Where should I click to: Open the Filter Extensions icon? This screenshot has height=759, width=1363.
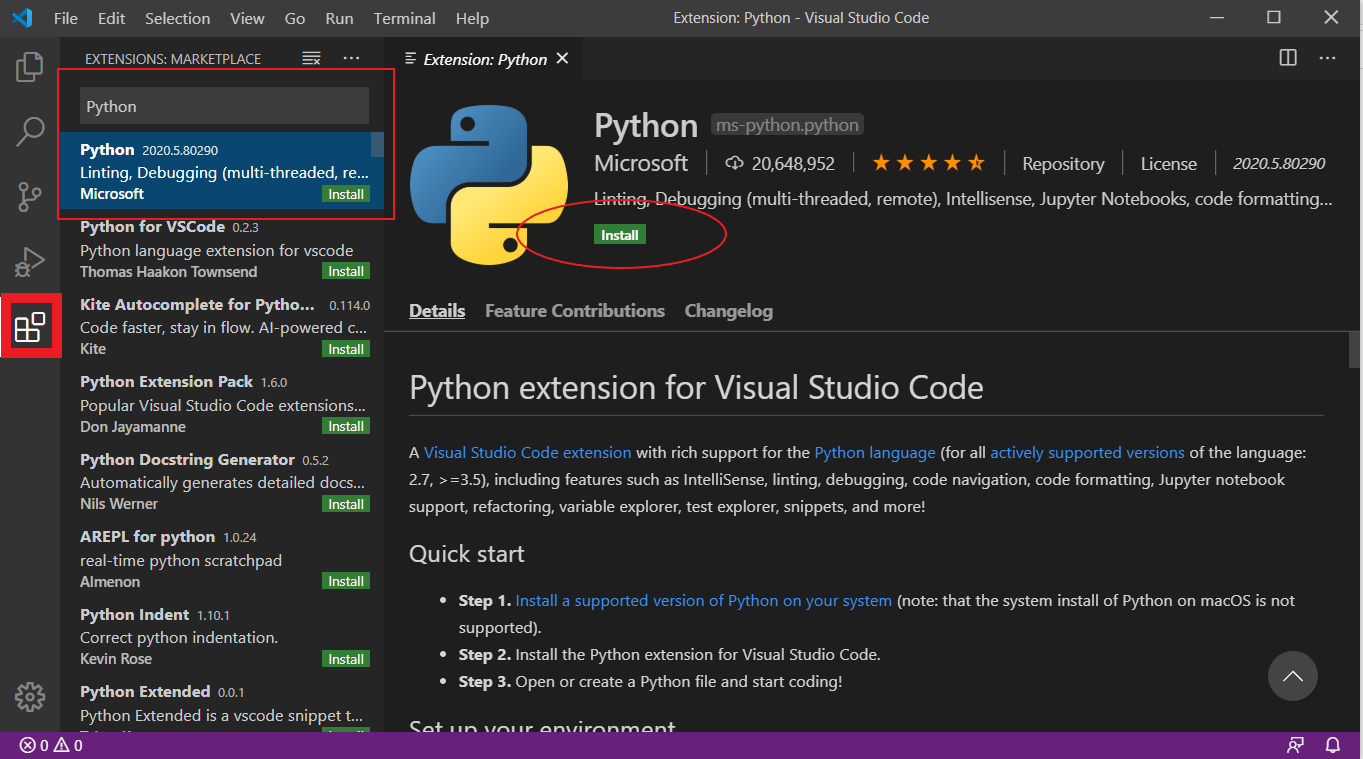(310, 58)
